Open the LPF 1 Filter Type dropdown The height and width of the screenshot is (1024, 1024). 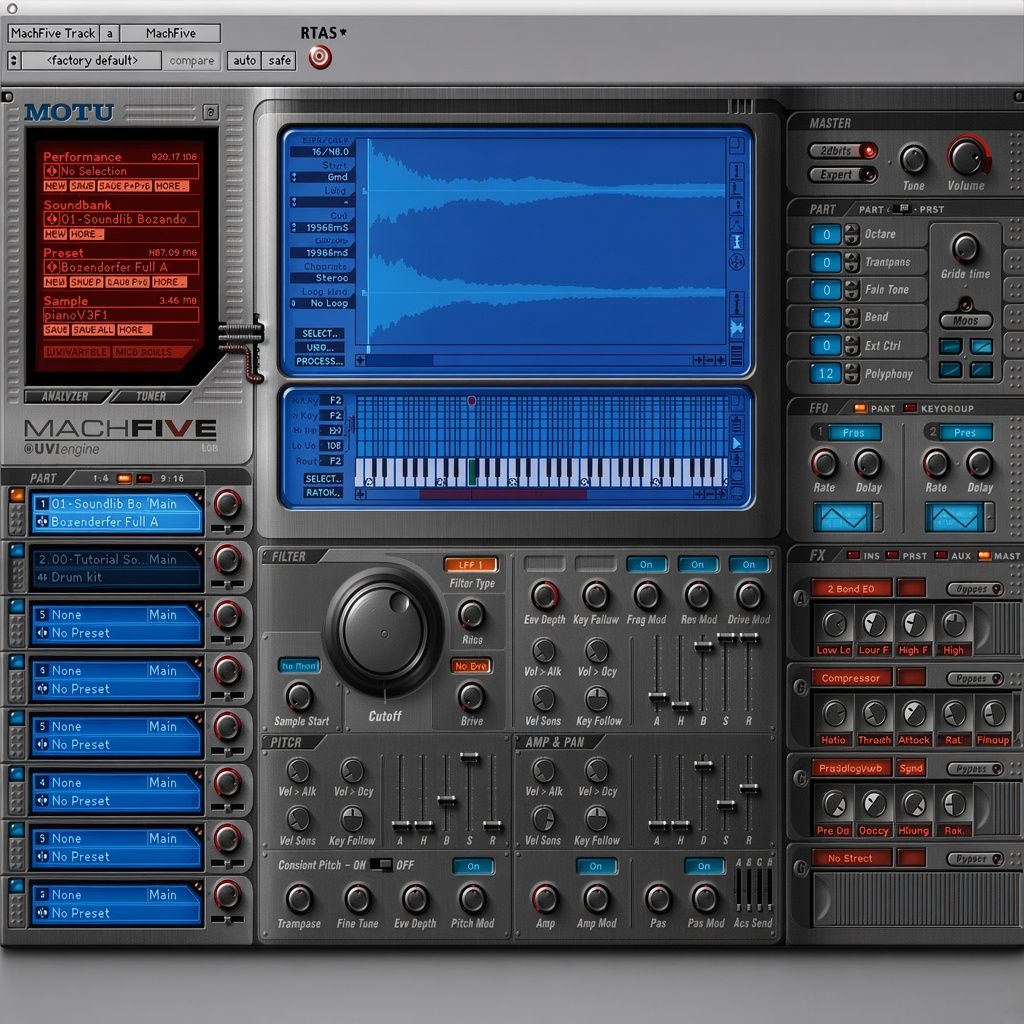470,564
